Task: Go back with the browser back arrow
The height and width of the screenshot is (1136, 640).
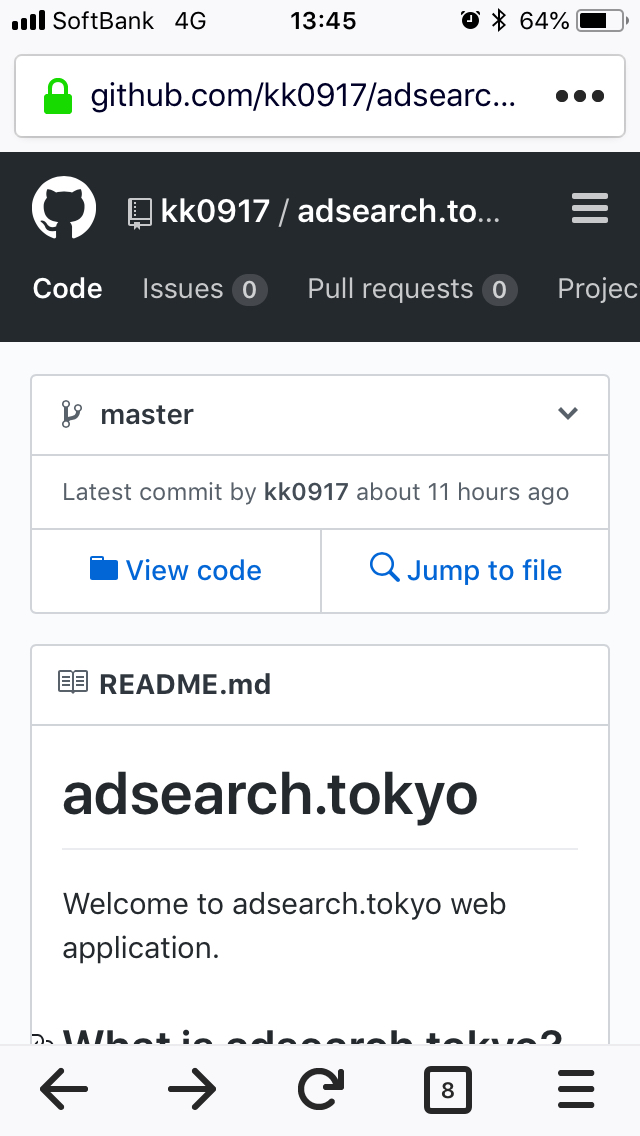Action: click(64, 1089)
